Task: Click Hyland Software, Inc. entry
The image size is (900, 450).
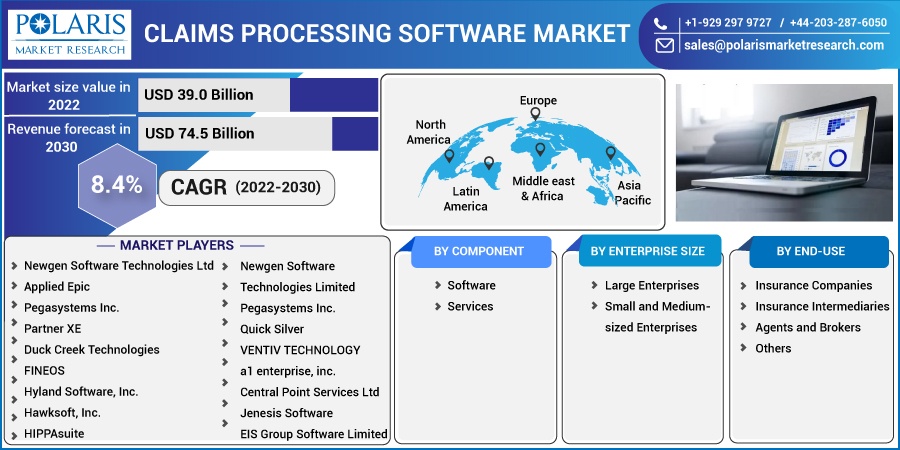Action: 81,392
